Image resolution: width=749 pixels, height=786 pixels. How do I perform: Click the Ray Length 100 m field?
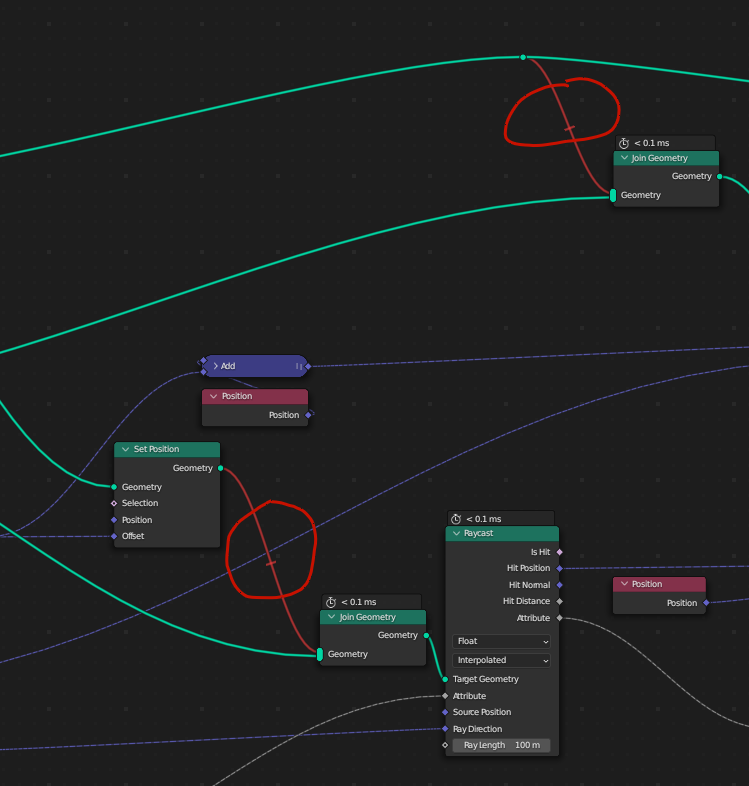point(501,745)
